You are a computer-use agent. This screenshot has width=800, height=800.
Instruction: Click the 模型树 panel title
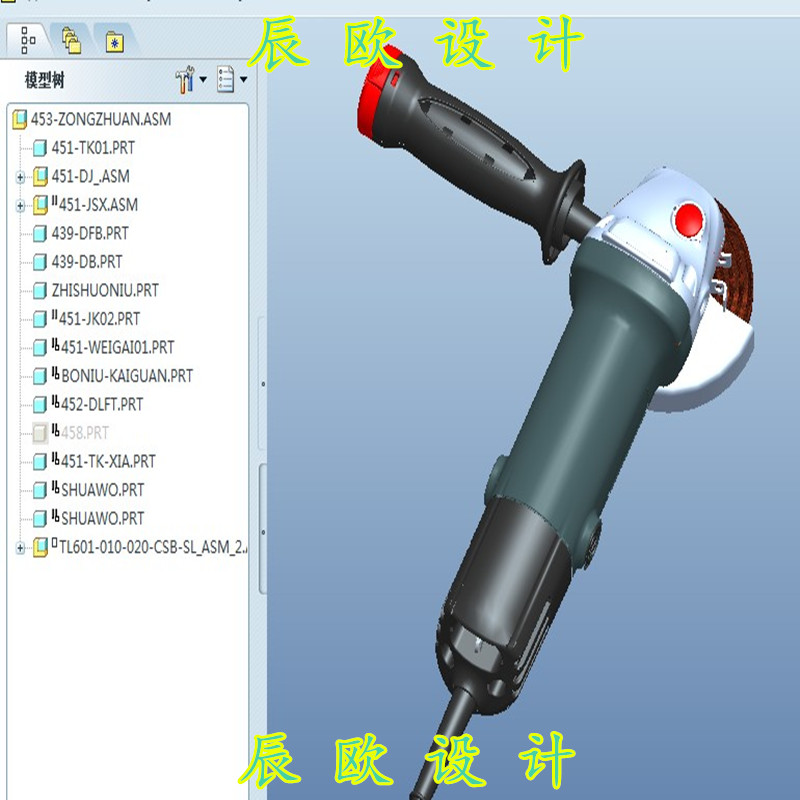pyautogui.click(x=45, y=80)
